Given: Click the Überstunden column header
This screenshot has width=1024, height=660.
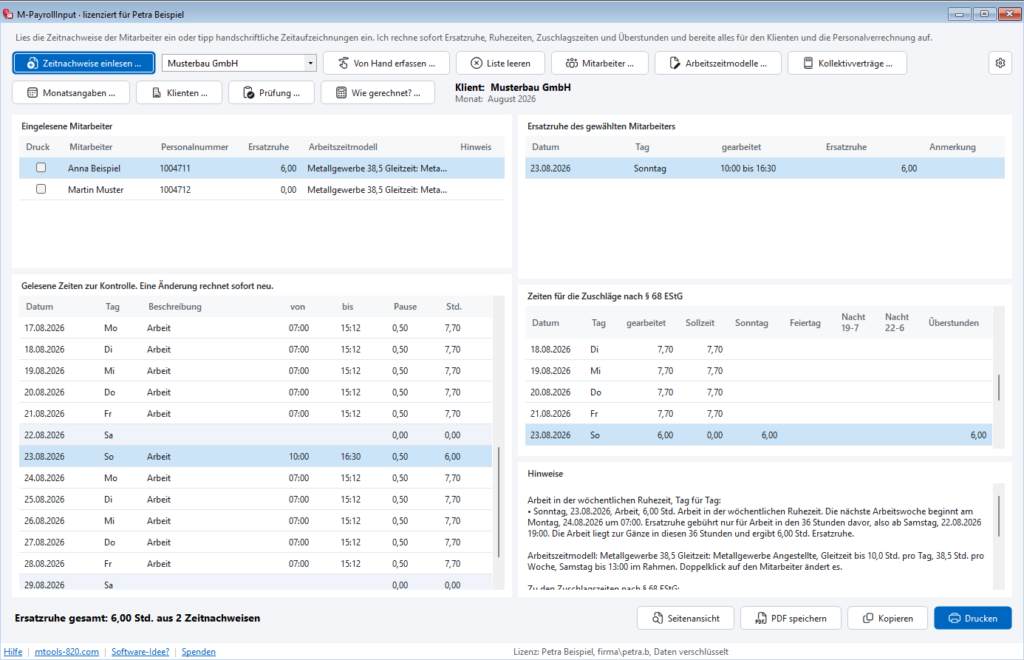Looking at the screenshot, I should (953, 322).
